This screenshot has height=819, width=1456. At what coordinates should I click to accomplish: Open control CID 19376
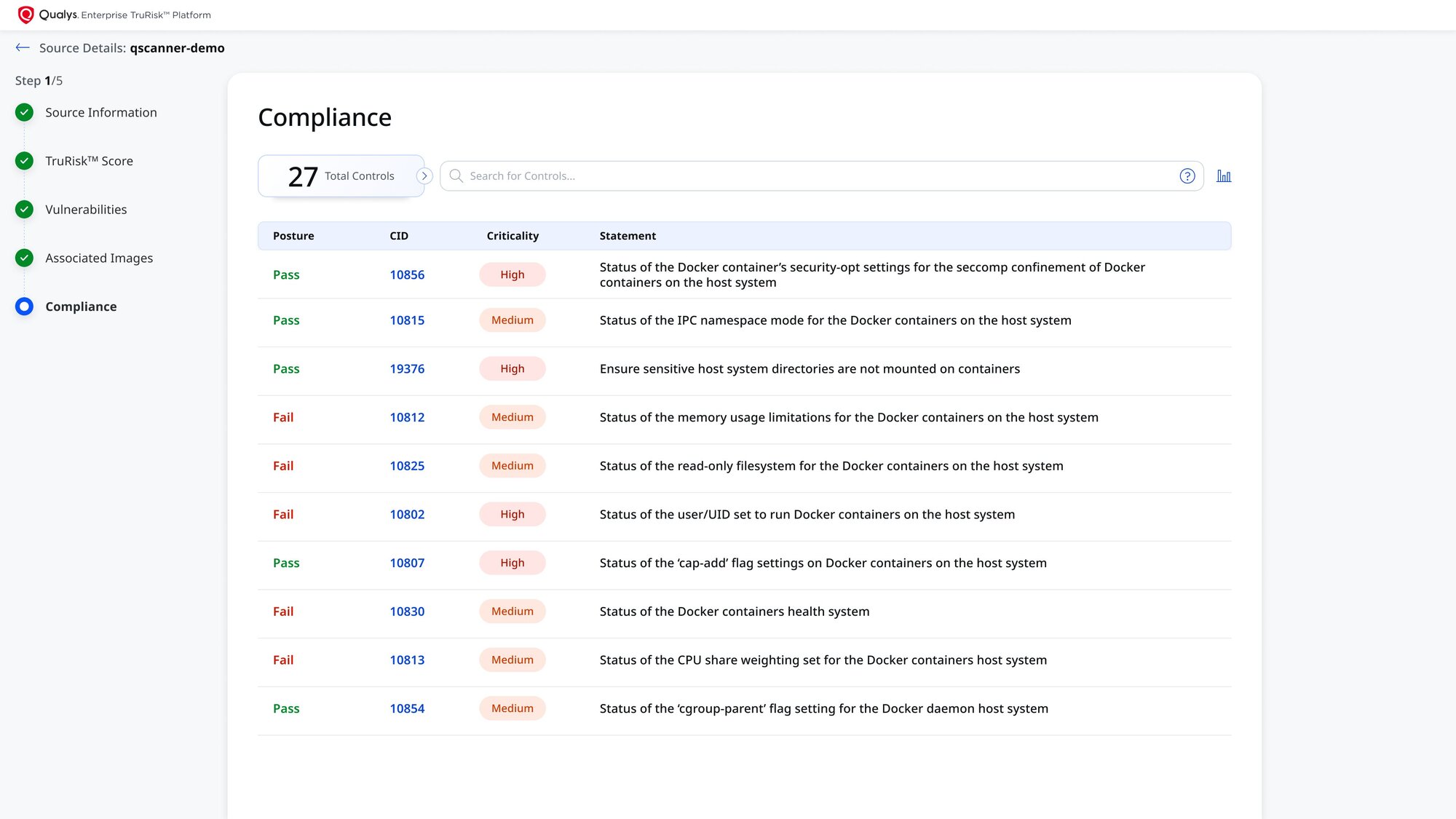click(407, 369)
